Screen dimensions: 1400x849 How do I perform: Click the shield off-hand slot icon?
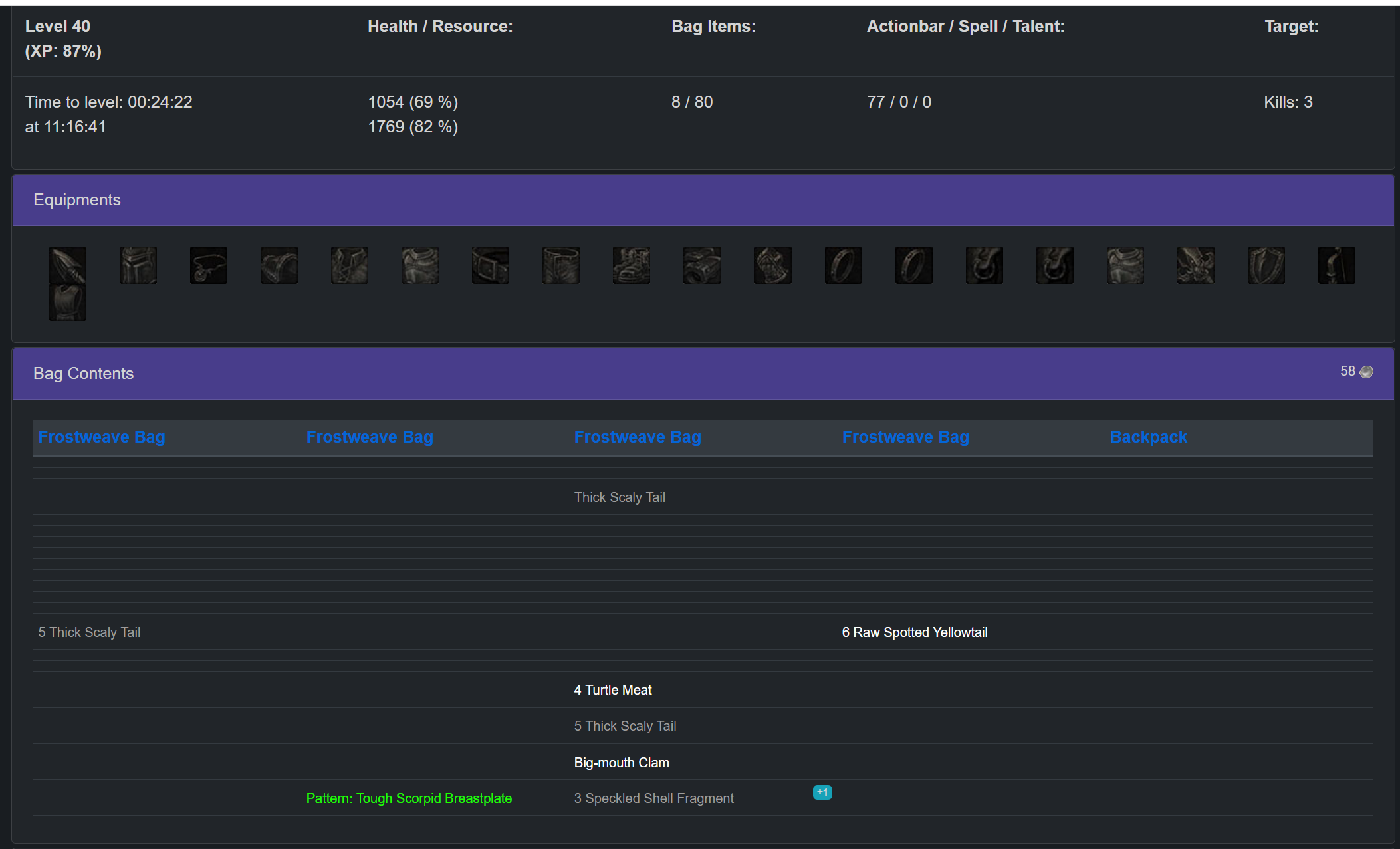click(x=1266, y=265)
